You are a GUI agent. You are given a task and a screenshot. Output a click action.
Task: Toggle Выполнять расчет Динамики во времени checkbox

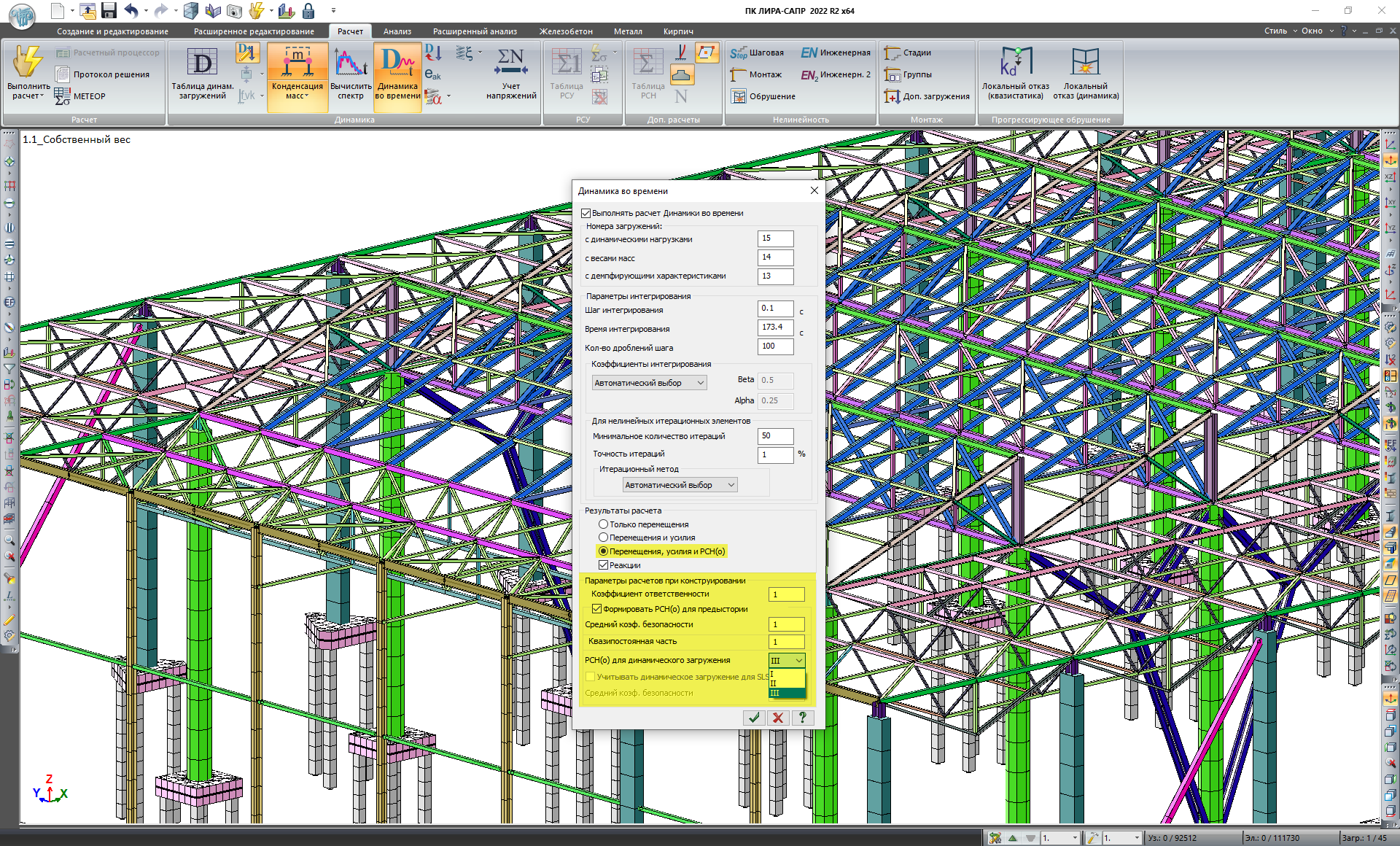pyautogui.click(x=586, y=213)
